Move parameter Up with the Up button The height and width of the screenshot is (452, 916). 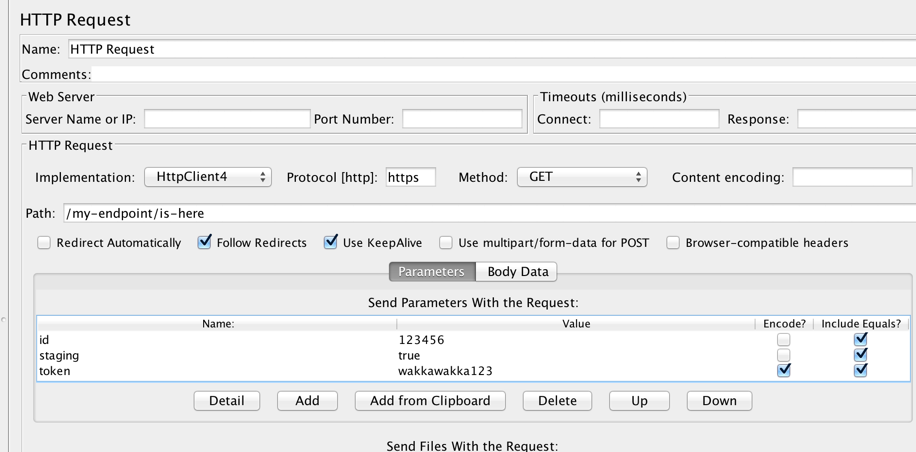[x=639, y=401]
